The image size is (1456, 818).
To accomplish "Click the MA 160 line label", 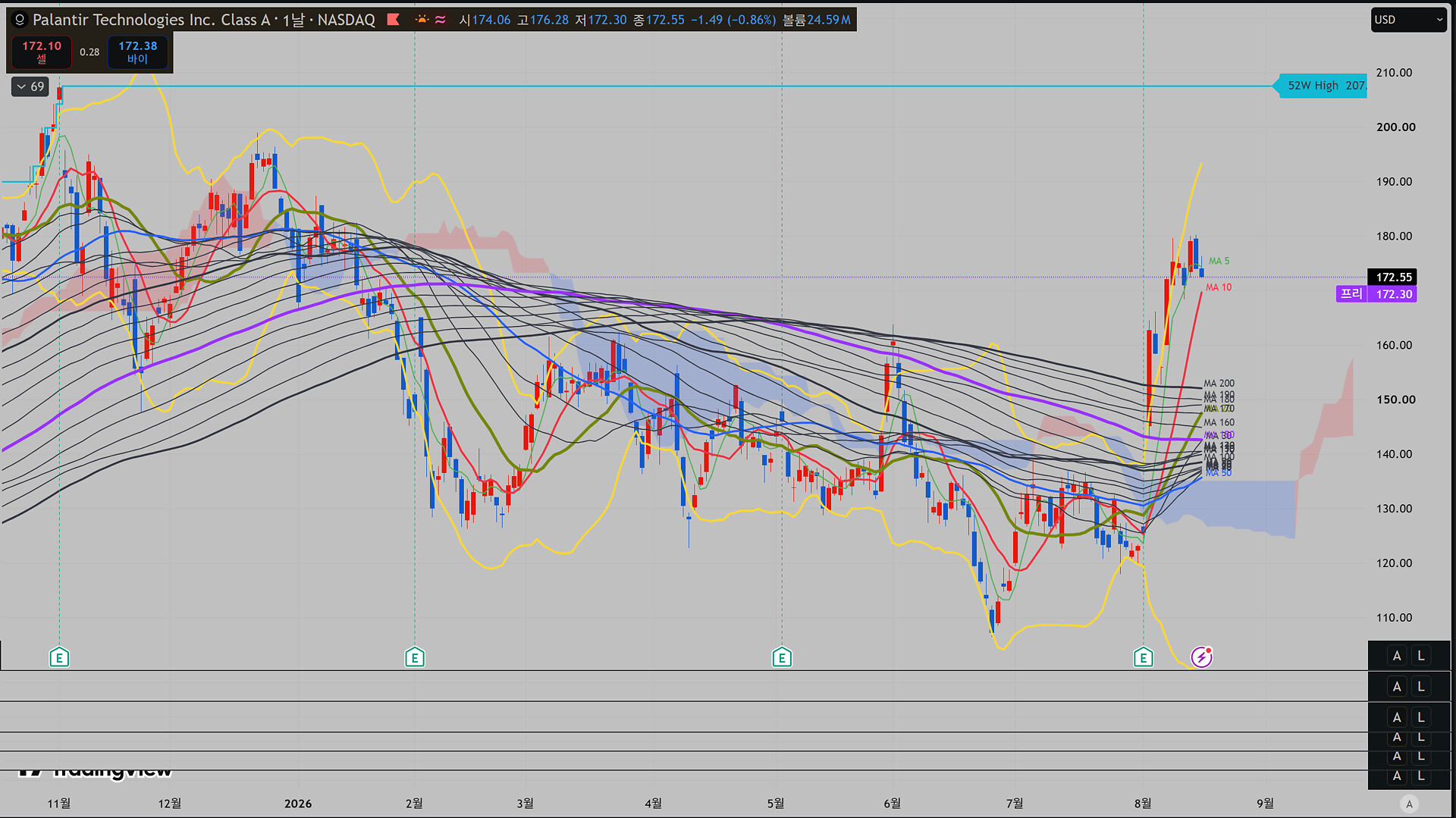I will click(x=1219, y=422).
